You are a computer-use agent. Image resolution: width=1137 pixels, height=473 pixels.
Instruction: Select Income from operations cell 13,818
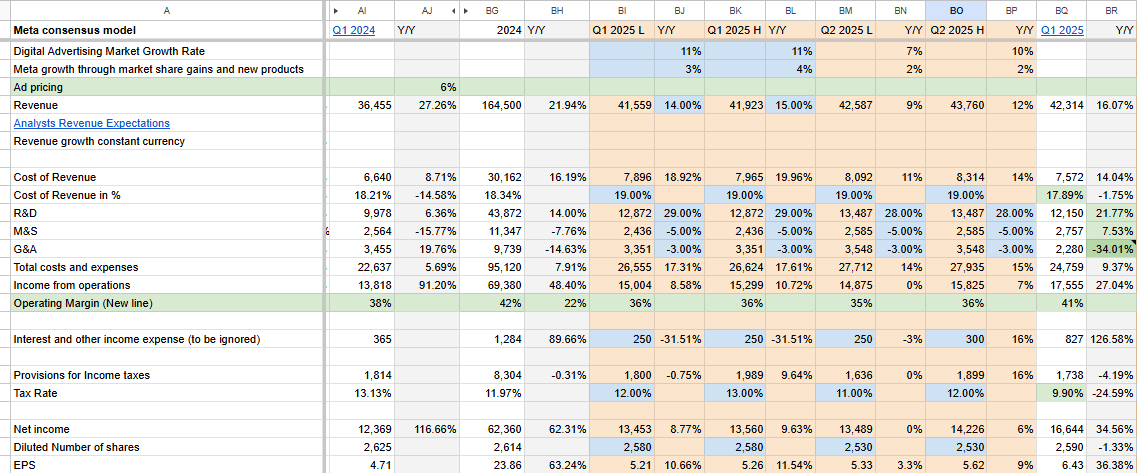coord(362,285)
